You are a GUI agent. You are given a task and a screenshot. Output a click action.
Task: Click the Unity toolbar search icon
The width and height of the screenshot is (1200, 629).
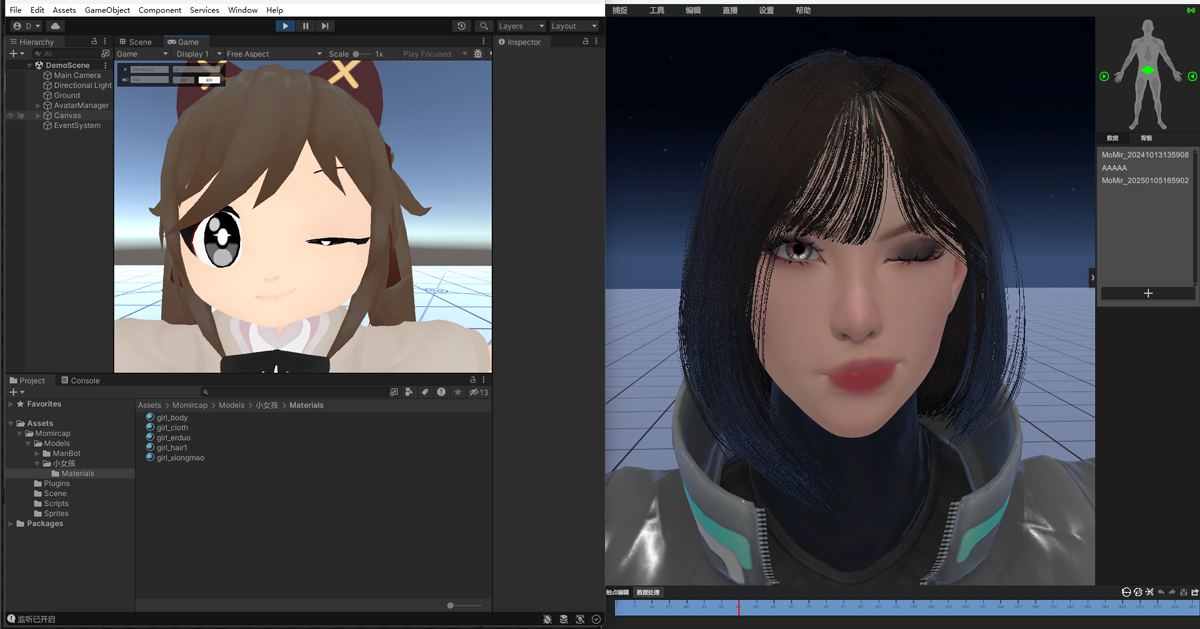[484, 26]
